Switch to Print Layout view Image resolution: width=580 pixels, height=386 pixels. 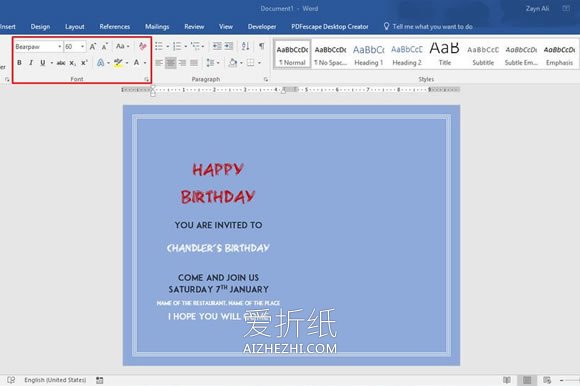(527, 380)
